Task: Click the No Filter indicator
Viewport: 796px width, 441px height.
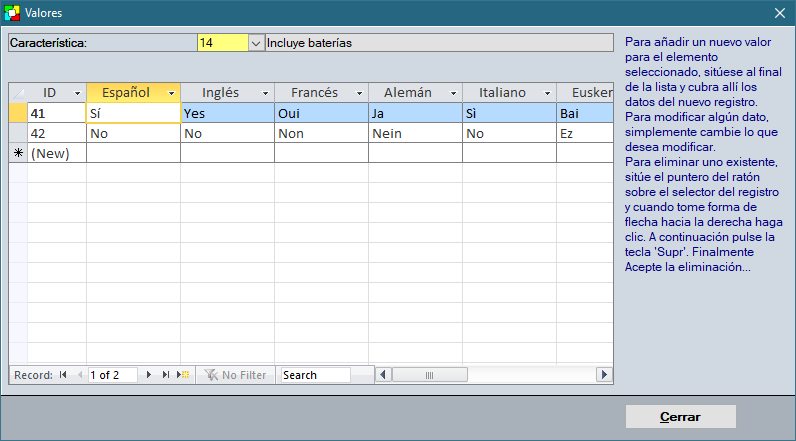Action: coord(236,375)
